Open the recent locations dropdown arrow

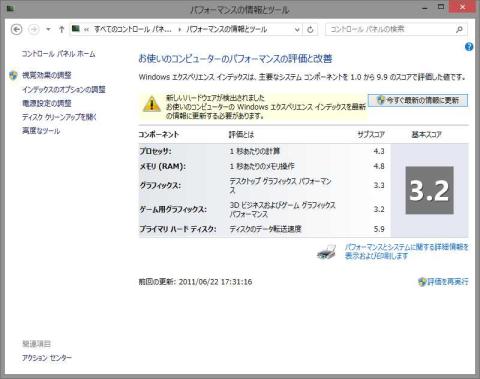[x=48, y=29]
